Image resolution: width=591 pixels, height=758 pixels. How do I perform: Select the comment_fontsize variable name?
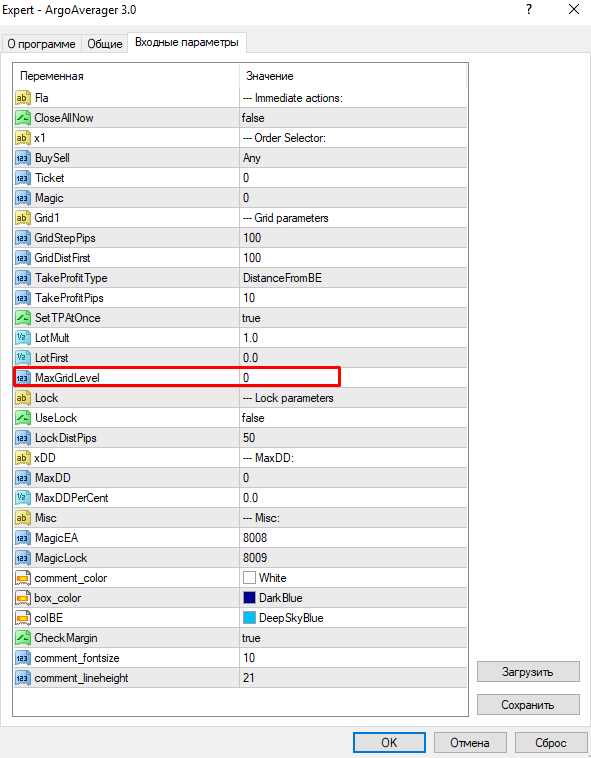[x=77, y=658]
